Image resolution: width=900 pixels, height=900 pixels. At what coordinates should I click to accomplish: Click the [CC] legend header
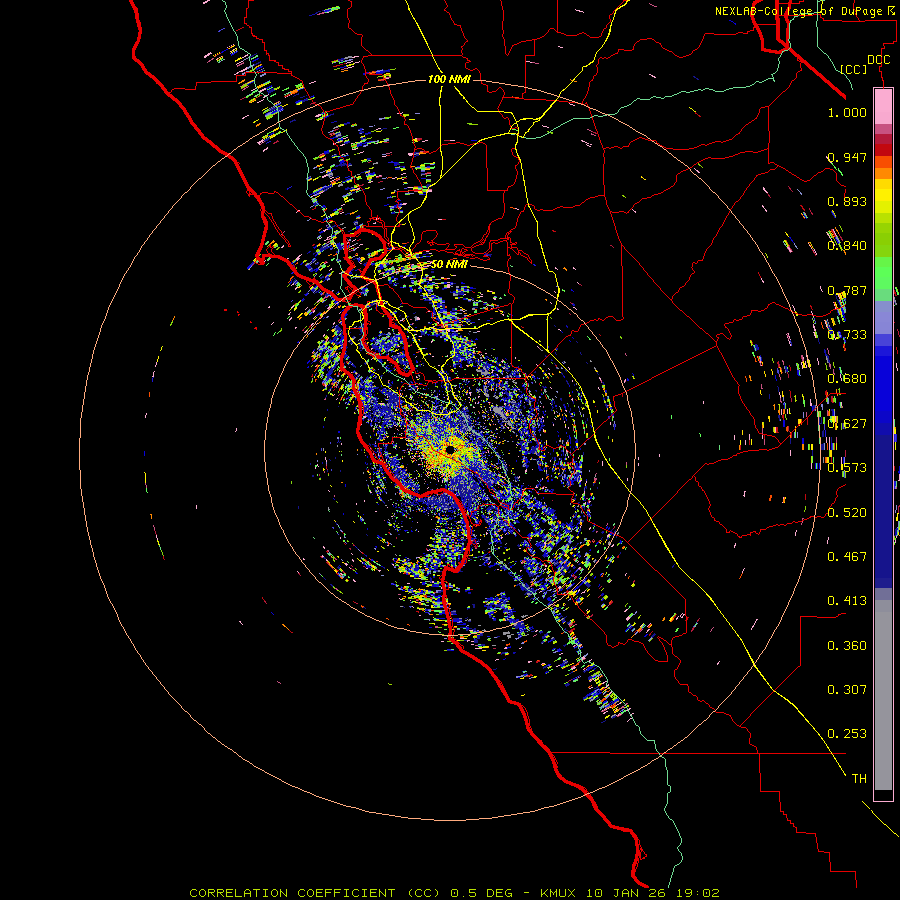tap(854, 69)
